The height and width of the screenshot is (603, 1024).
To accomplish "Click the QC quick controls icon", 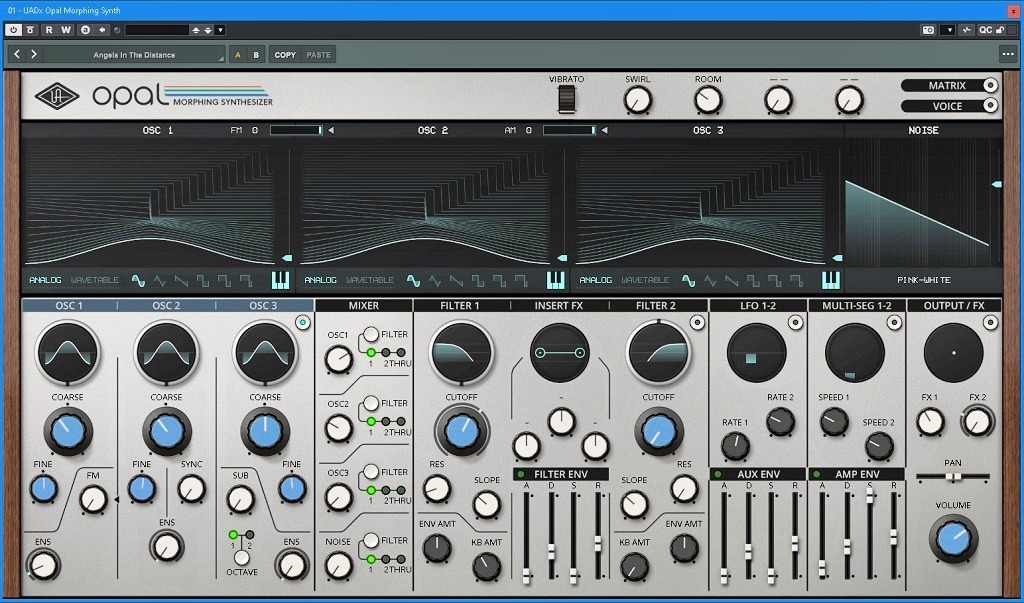I will coord(985,30).
